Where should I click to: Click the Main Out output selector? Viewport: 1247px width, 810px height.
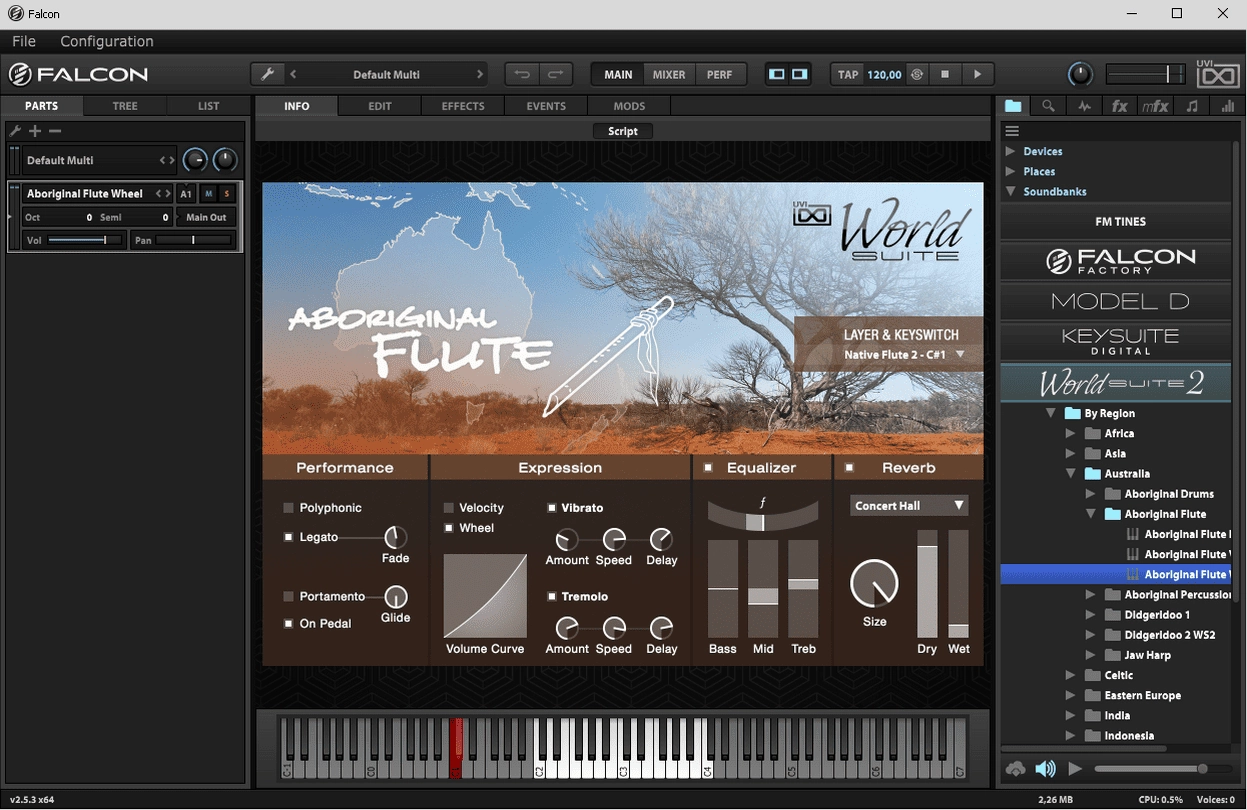[207, 217]
